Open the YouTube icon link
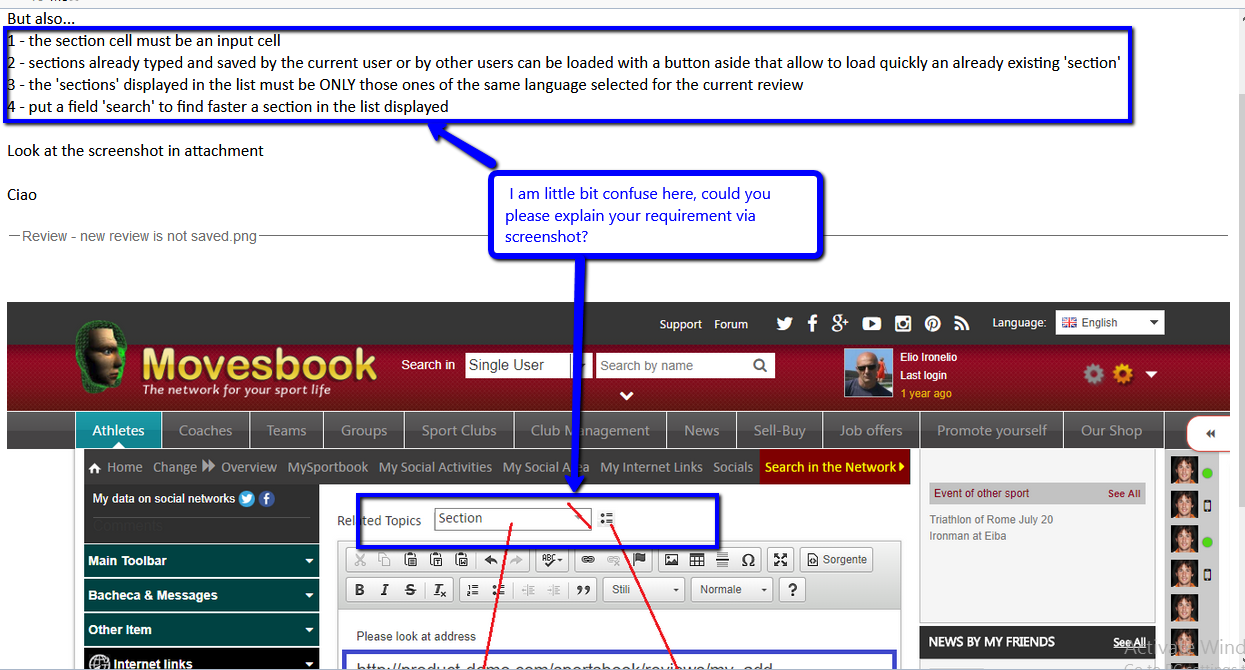This screenshot has height=670, width=1245. tap(872, 323)
